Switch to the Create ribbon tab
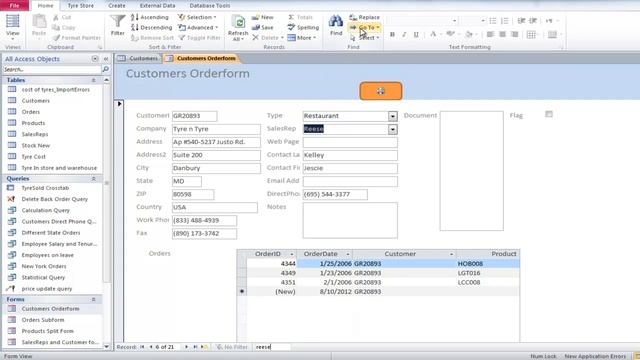Image resolution: width=640 pixels, height=360 pixels. click(117, 6)
